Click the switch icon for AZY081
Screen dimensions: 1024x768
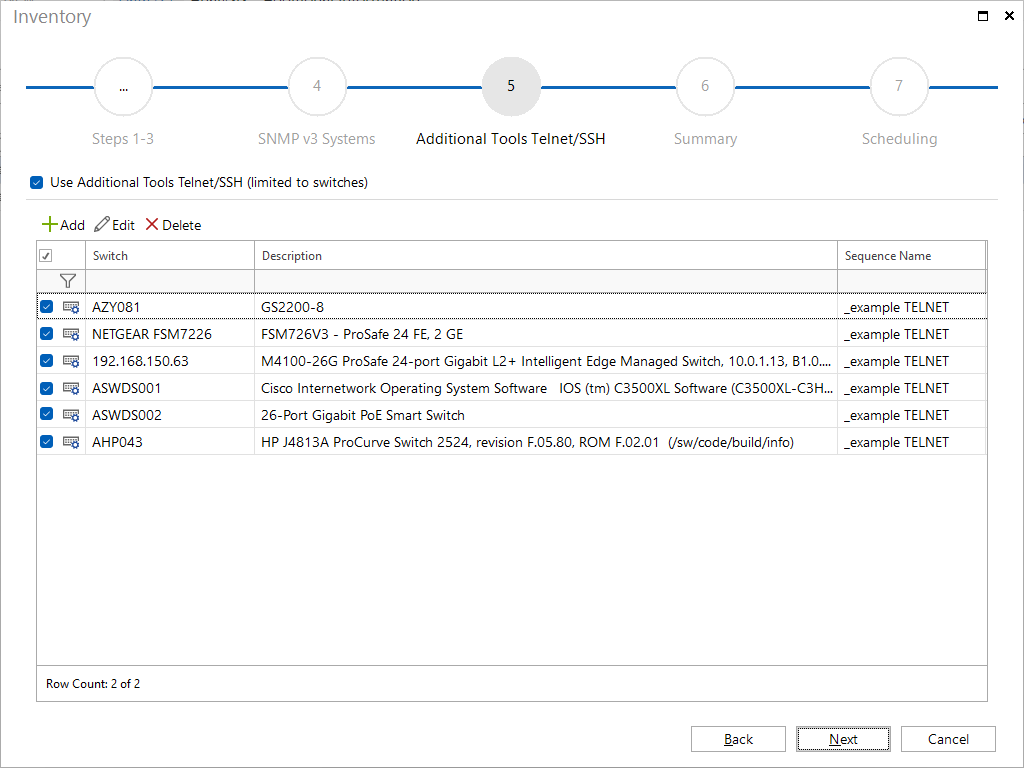click(71, 307)
